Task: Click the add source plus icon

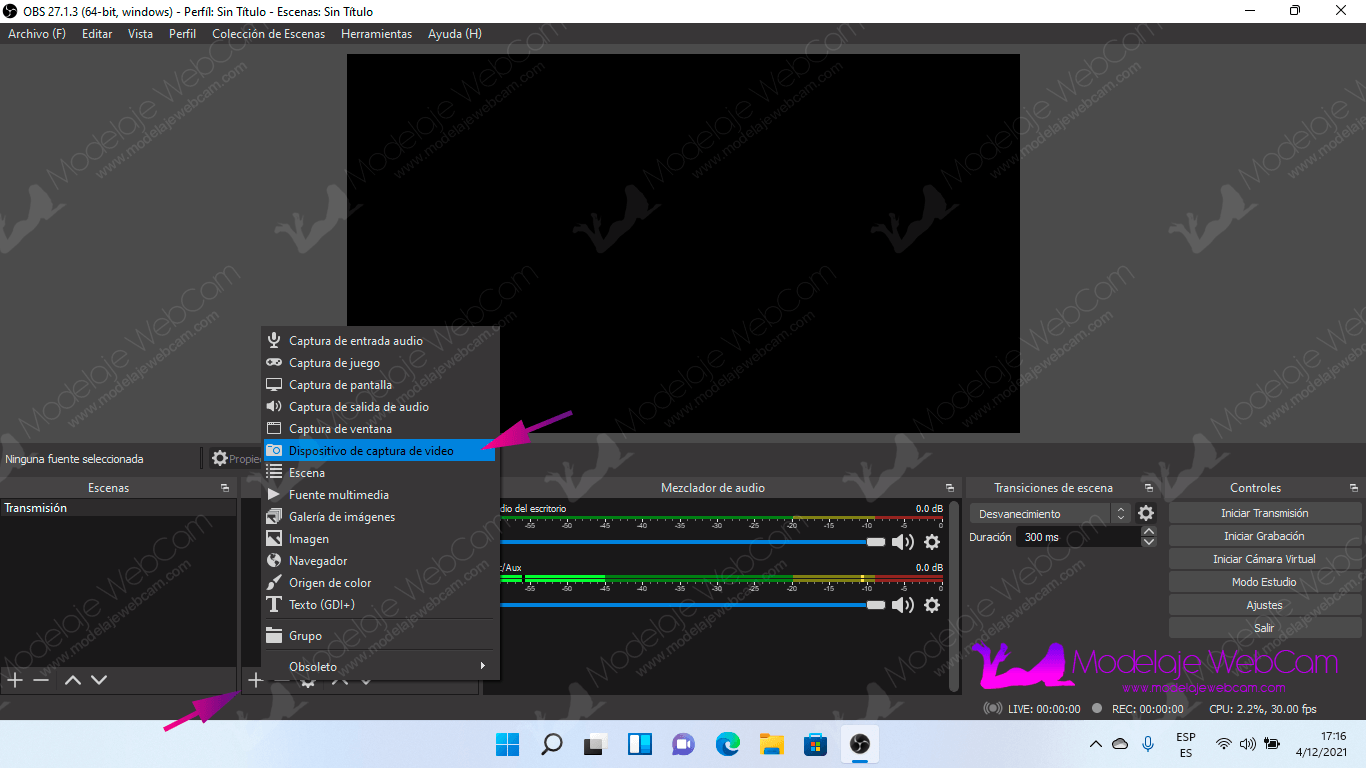Action: (x=255, y=680)
